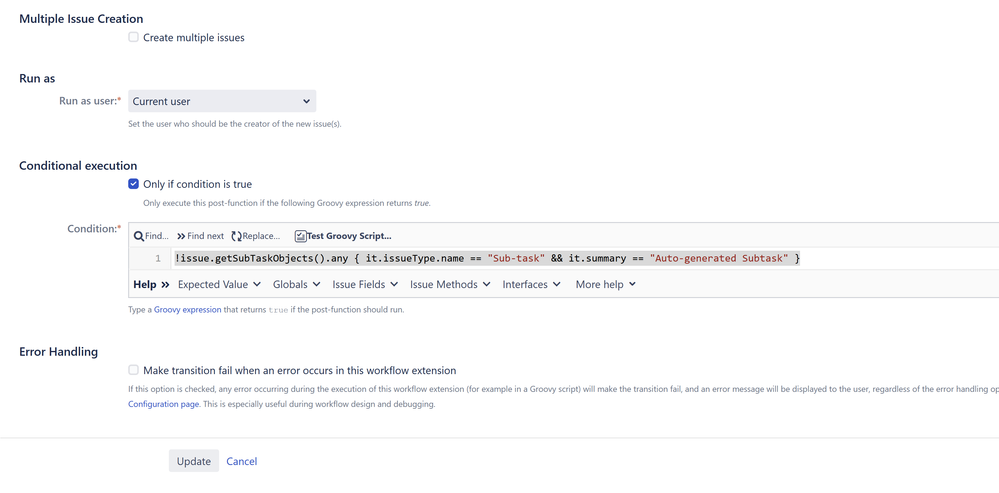Open the Interfaces help menu
999x493 pixels.
(x=532, y=285)
